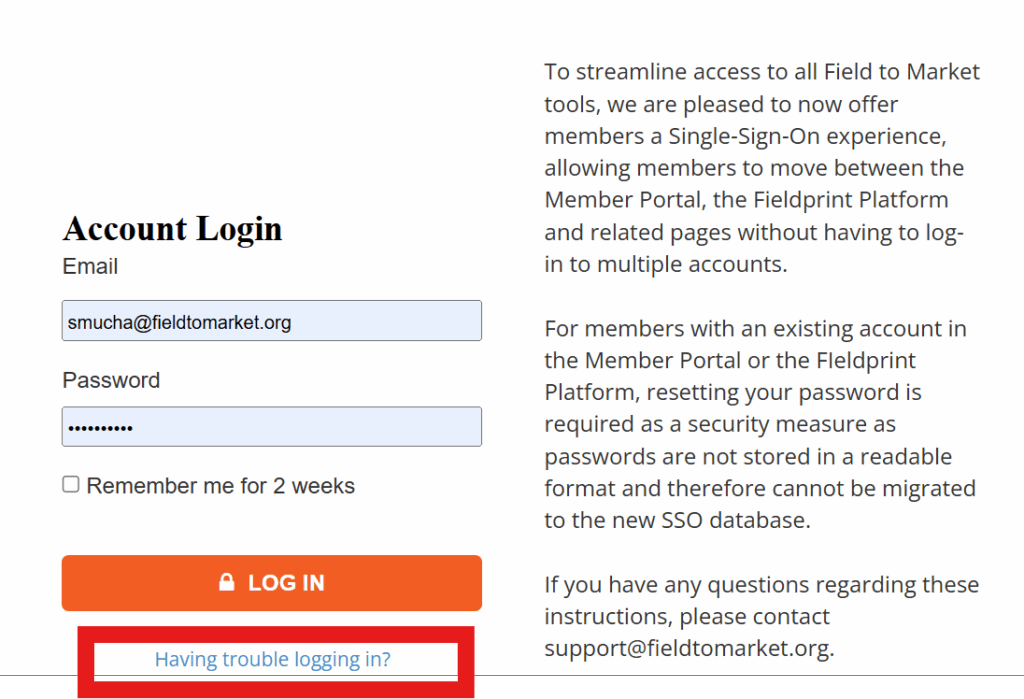The width and height of the screenshot is (1024, 699).
Task: Click the paragraph starting "For members with"
Action: pos(761,424)
